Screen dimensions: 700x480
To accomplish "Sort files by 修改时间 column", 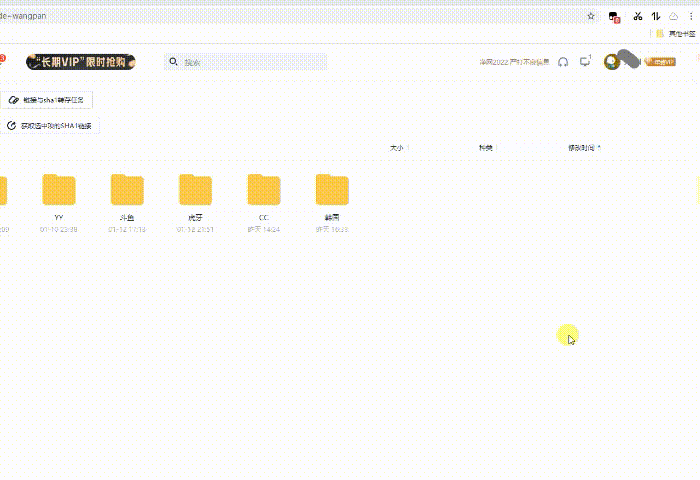I will 581,148.
